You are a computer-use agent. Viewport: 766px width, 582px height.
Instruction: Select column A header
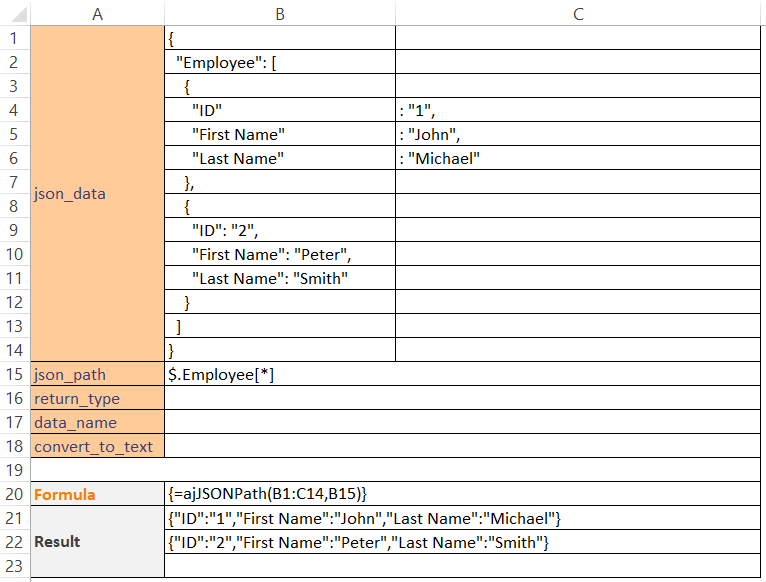97,13
